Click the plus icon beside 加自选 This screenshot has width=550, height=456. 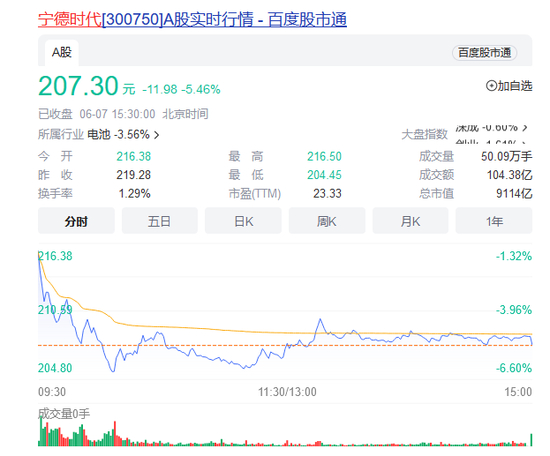point(491,86)
